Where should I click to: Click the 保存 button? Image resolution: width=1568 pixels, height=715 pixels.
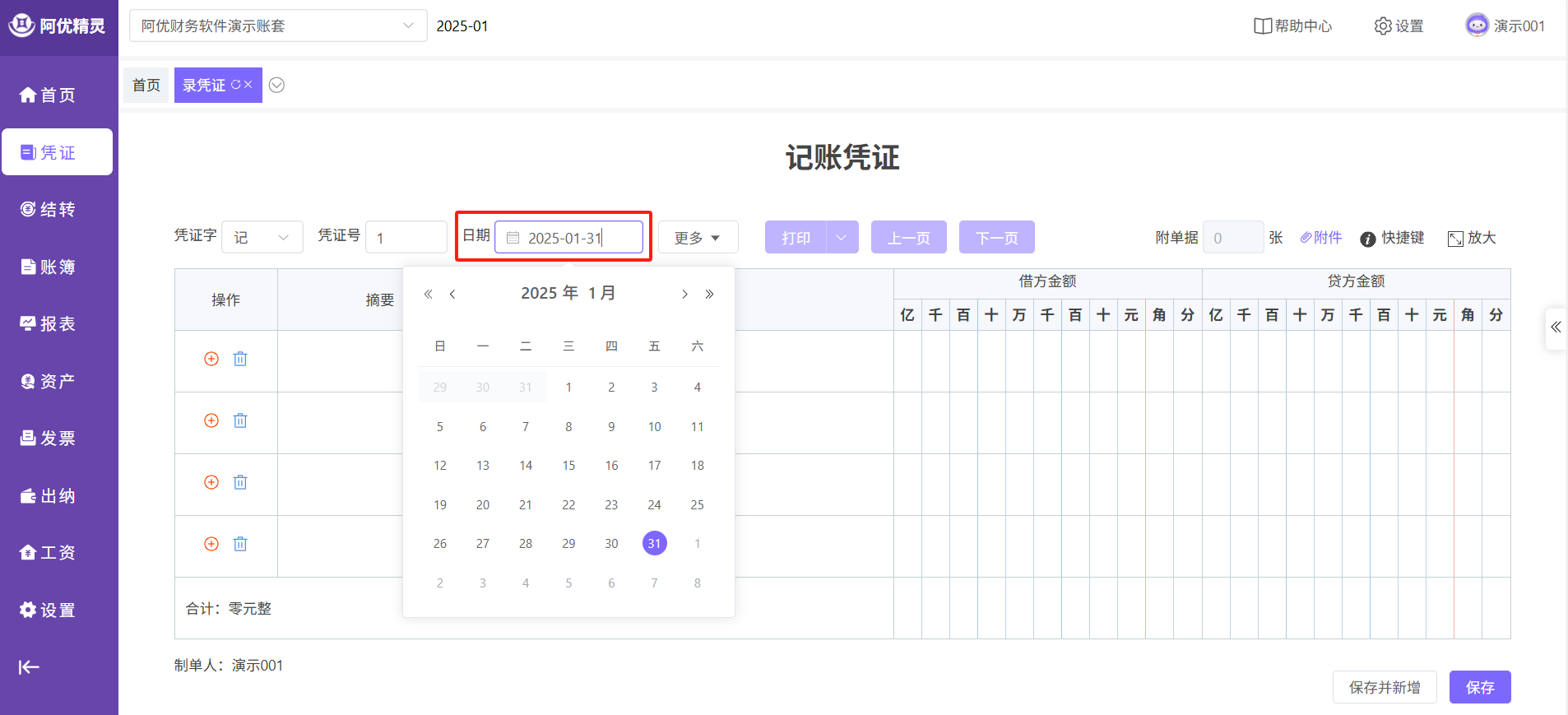(x=1479, y=687)
